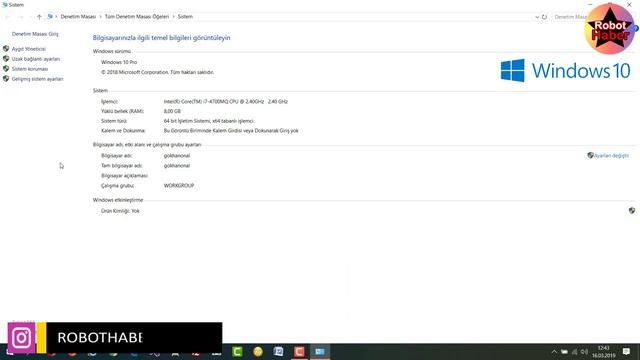Go up one level with the up arrow
Image resolution: width=640 pixels, height=360 pixels.
39,17
